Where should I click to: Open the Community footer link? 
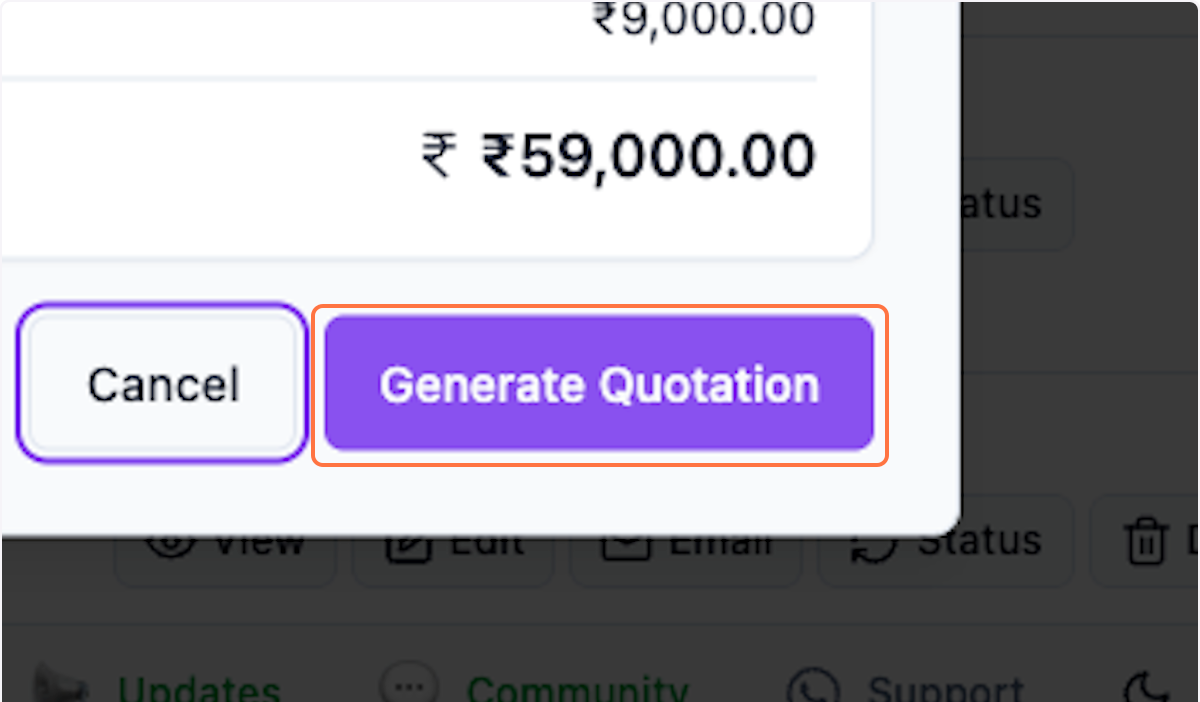click(x=577, y=690)
